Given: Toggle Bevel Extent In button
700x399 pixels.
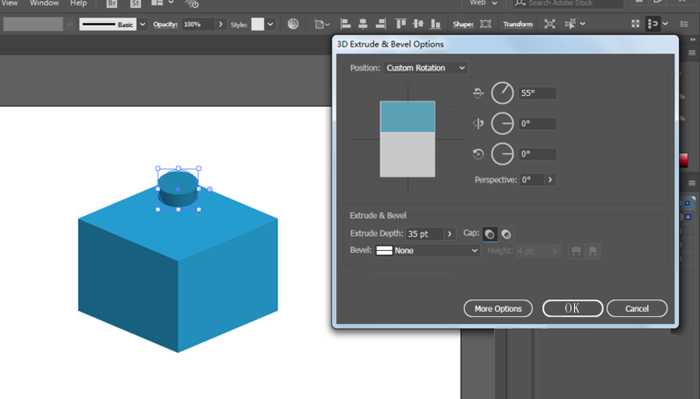Looking at the screenshot, I should (x=593, y=251).
